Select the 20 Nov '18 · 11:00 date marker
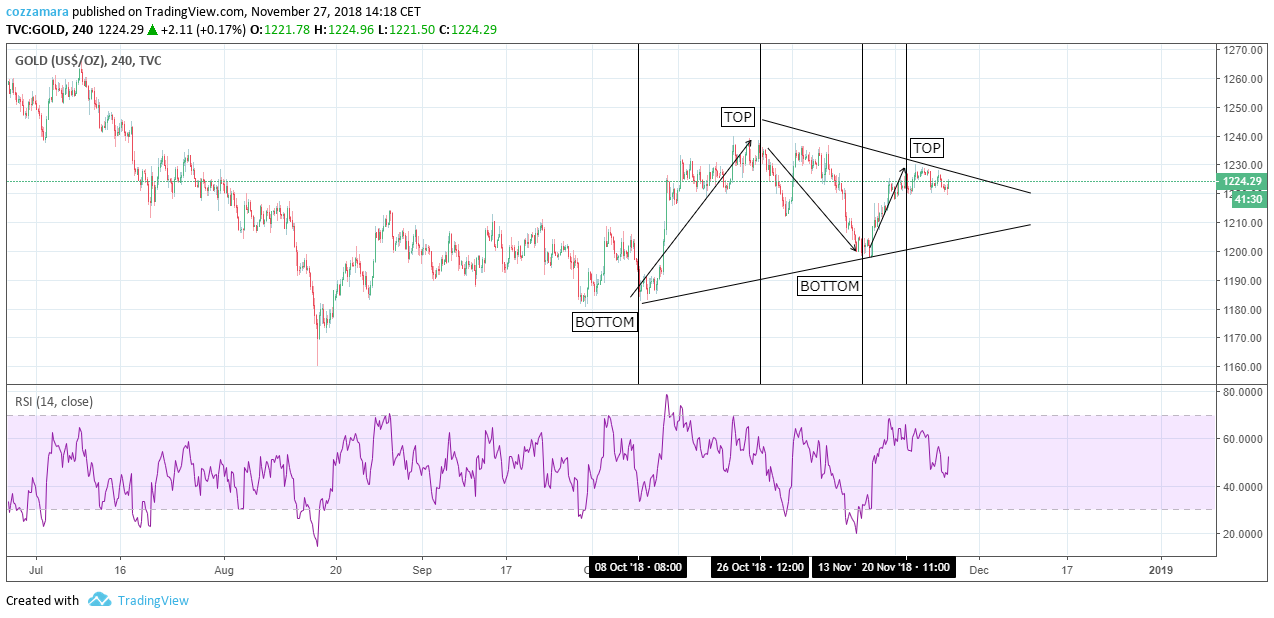Viewport: 1274px width, 618px height. click(x=906, y=567)
